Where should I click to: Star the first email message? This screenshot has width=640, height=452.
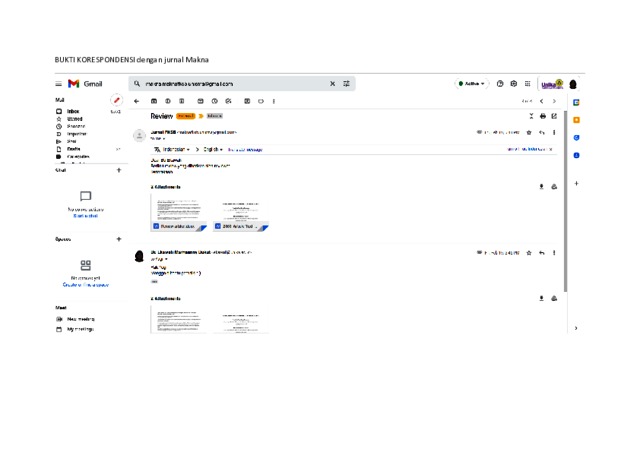pos(529,132)
